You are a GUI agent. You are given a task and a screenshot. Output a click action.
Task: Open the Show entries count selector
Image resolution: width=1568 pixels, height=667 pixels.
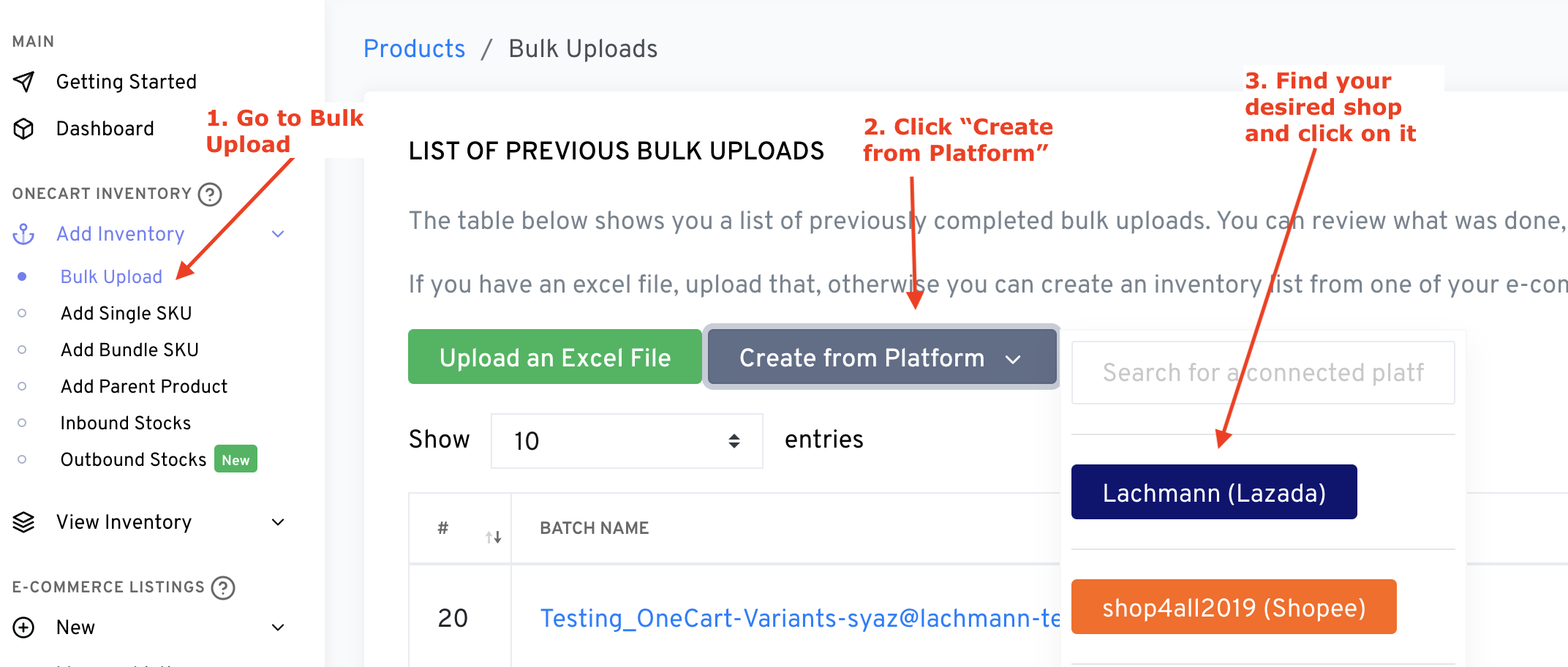[627, 440]
